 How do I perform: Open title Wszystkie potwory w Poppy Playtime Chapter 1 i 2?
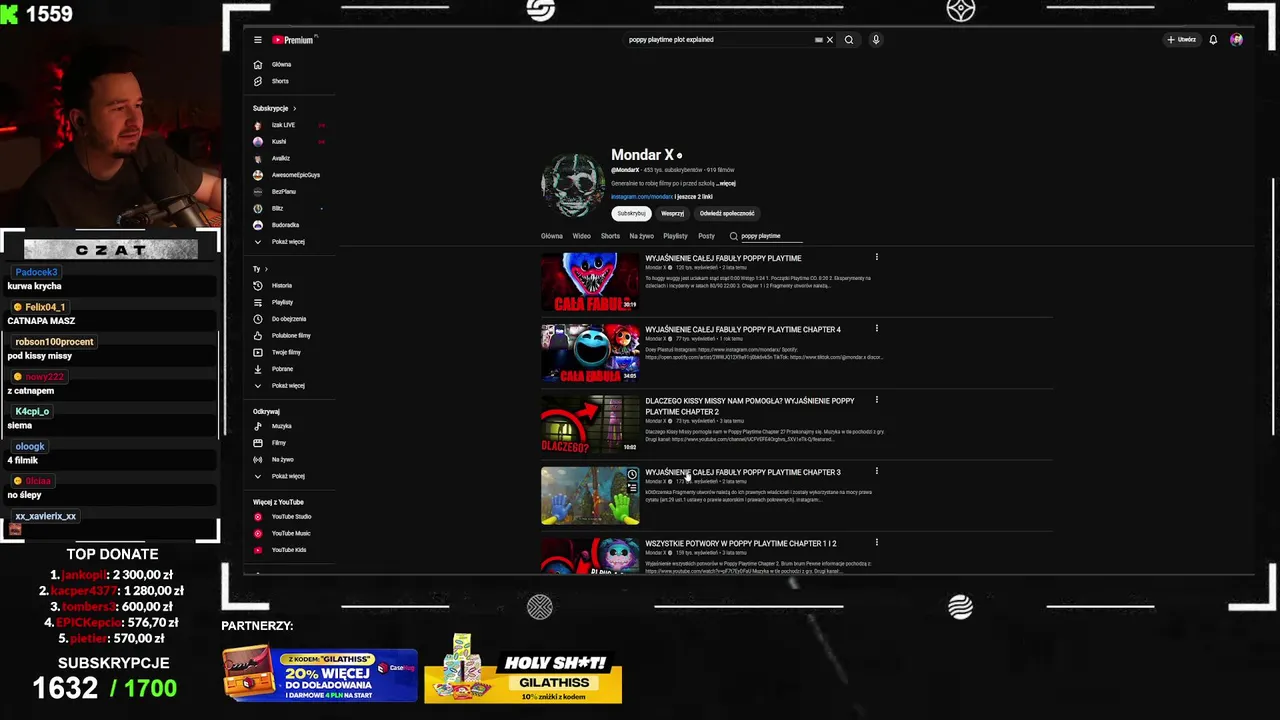pos(741,544)
